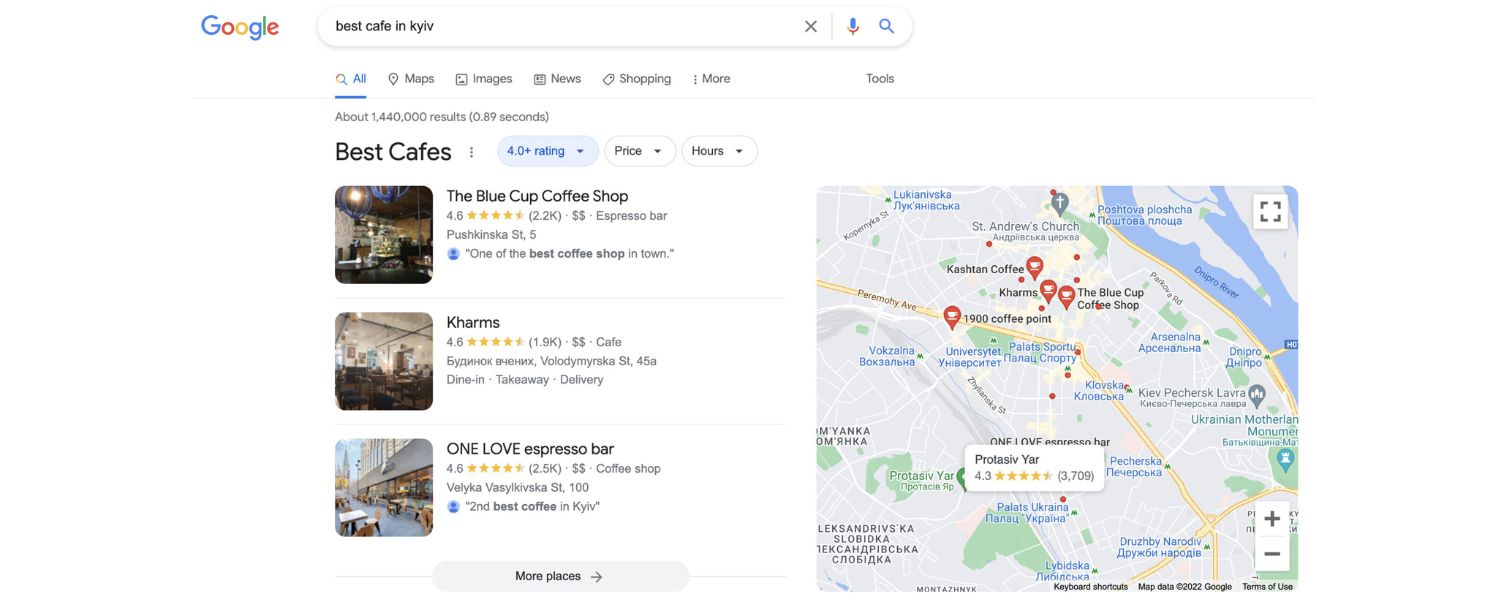Expand map with the fullscreen icon

click(x=1271, y=212)
